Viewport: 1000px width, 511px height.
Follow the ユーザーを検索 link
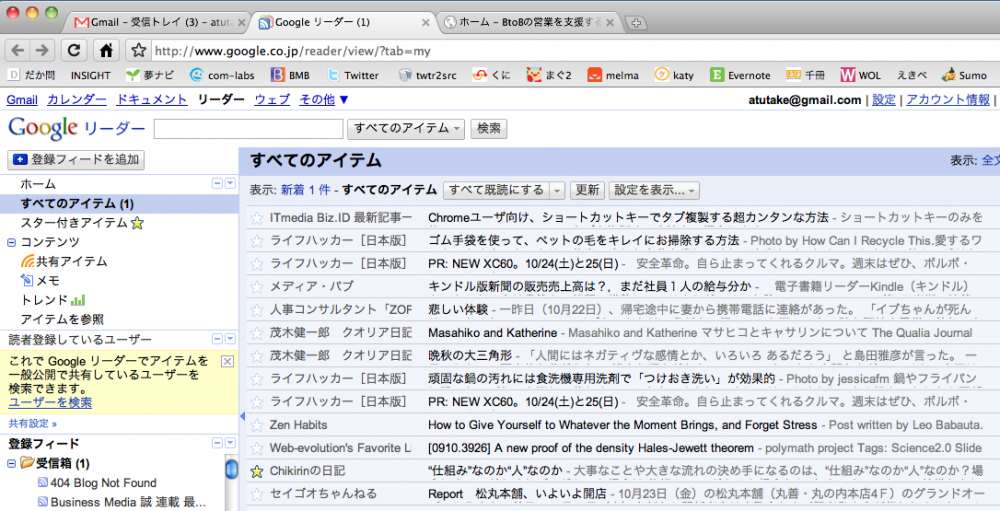point(50,403)
